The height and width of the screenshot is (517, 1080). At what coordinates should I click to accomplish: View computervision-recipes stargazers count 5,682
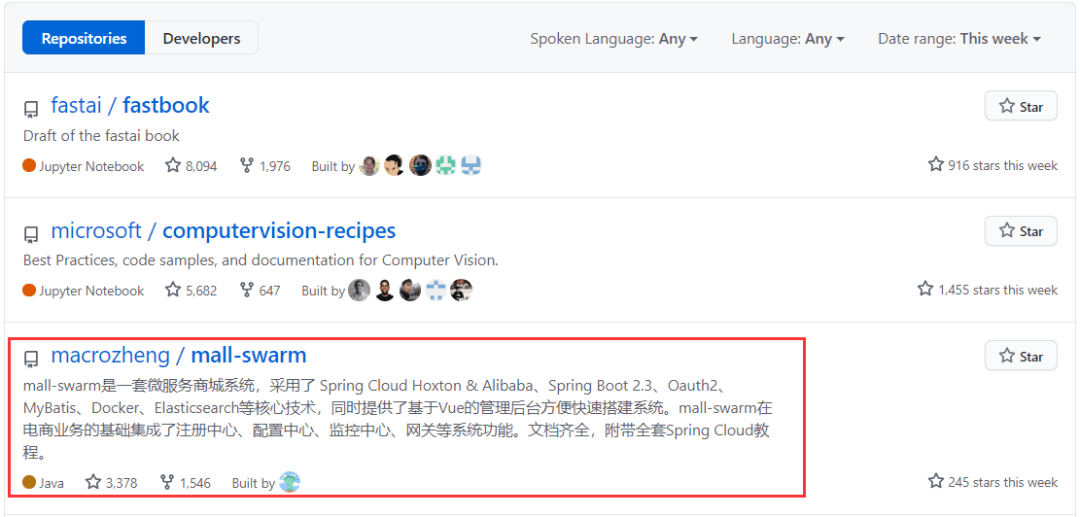[x=191, y=290]
